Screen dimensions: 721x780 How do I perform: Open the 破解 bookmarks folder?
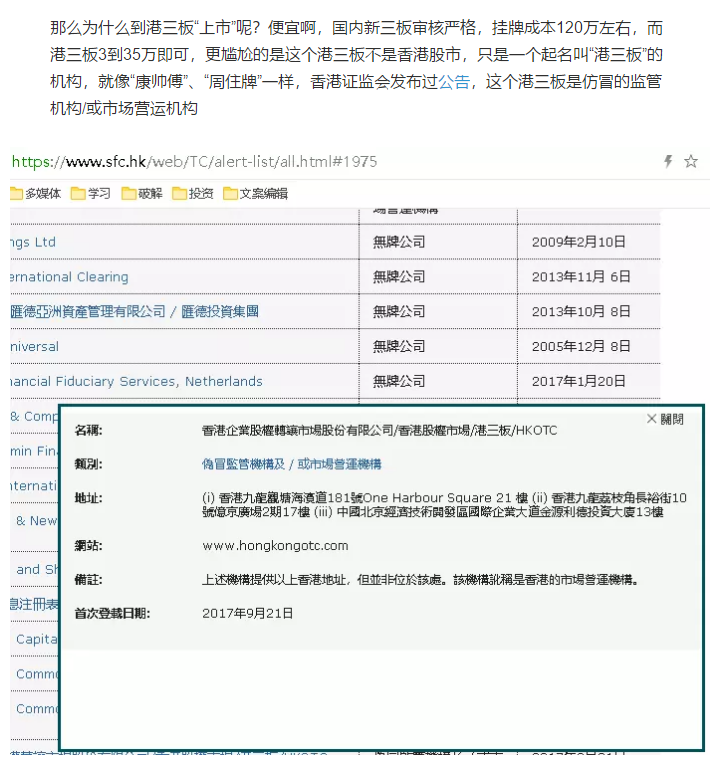142,194
